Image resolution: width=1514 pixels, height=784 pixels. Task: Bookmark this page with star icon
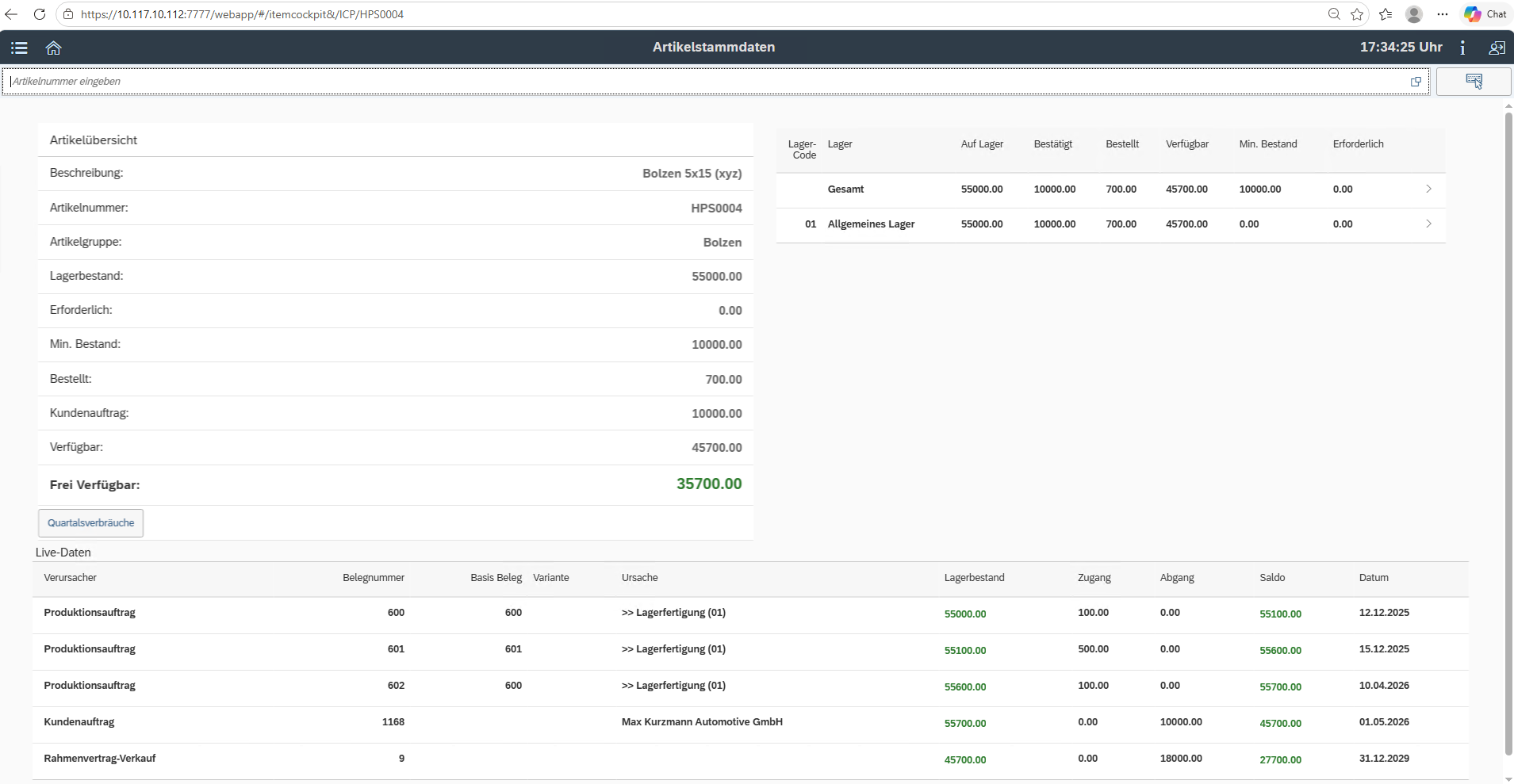(x=1357, y=14)
